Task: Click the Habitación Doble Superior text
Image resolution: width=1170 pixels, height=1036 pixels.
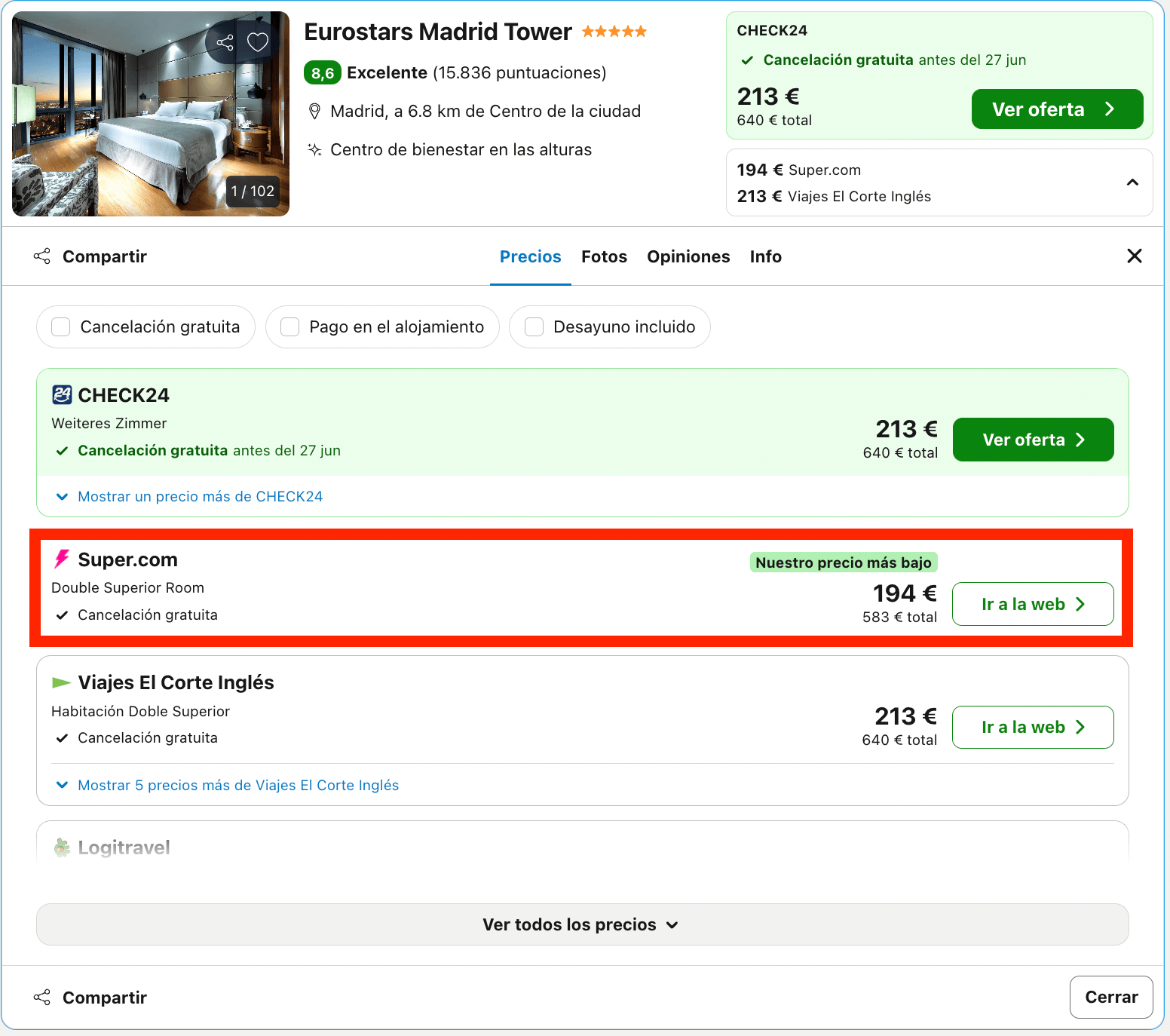Action: [x=140, y=711]
